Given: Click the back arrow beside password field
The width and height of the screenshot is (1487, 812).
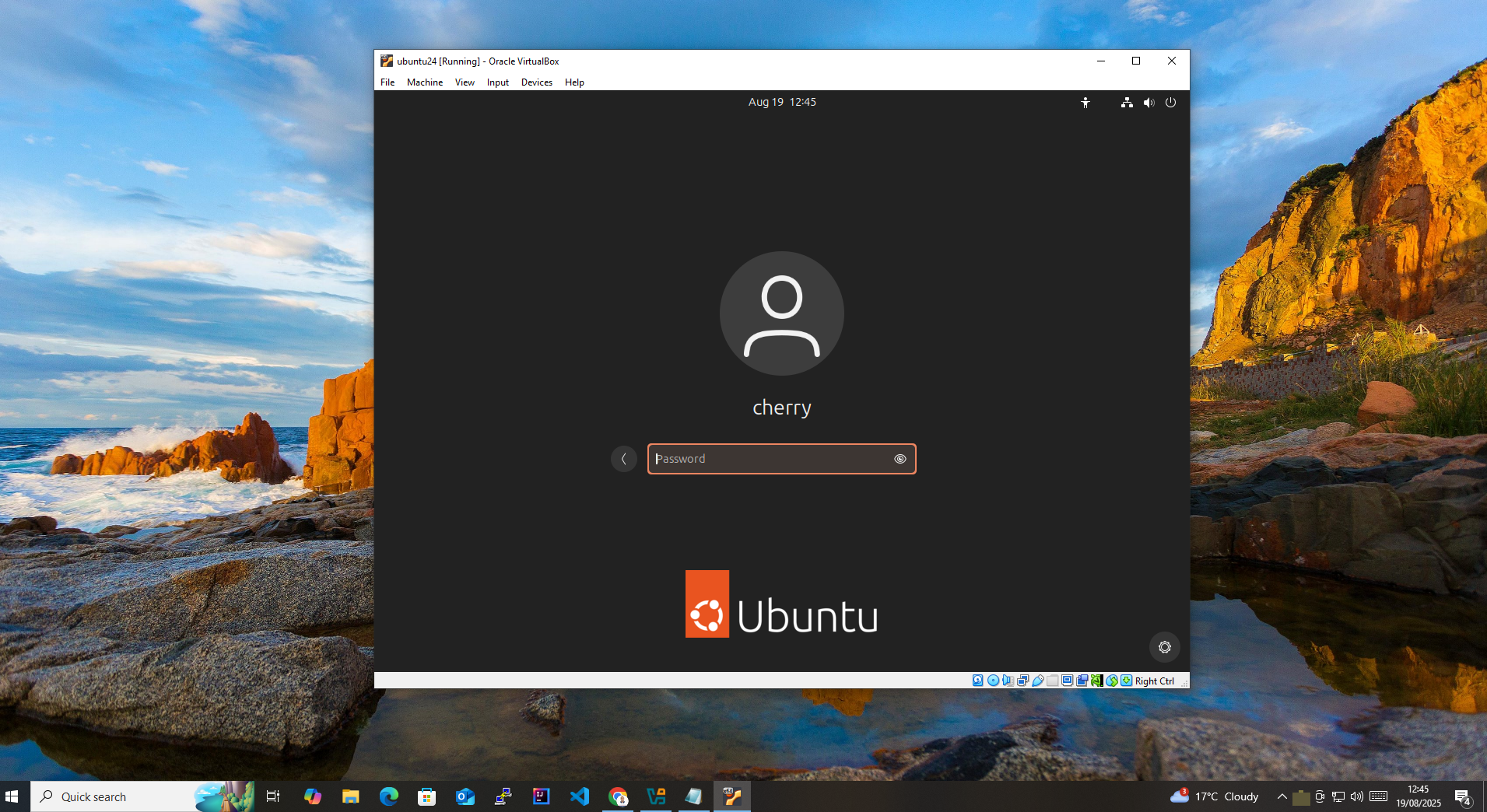Looking at the screenshot, I should (x=624, y=459).
